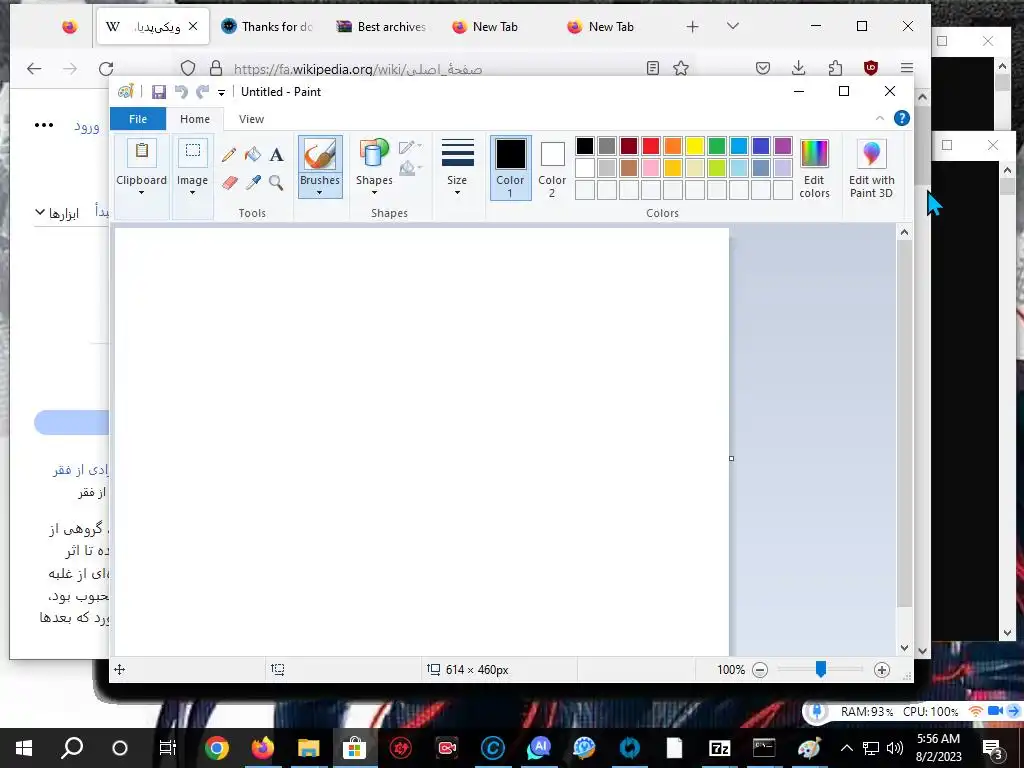This screenshot has width=1024, height=768.
Task: Select the Eraser tool
Action: (x=229, y=182)
